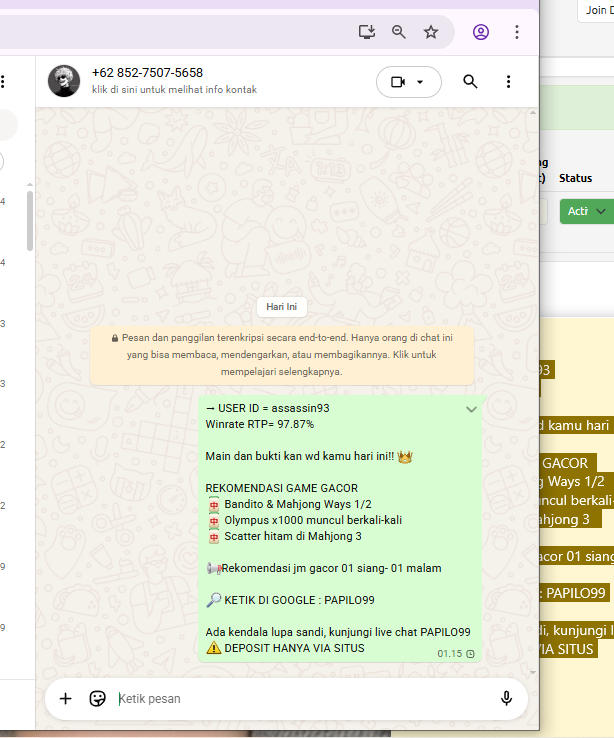The image size is (614, 738).
Task: Expand the call options dropdown arrow
Action: (x=420, y=82)
